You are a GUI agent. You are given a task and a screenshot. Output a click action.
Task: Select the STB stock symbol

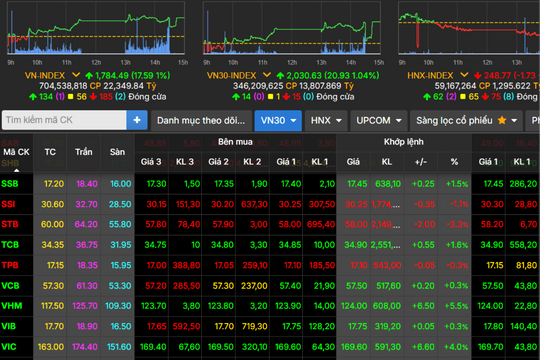tap(10, 224)
